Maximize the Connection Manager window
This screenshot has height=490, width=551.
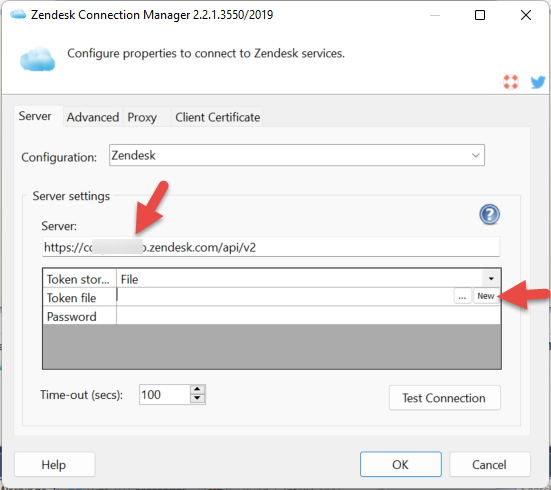(480, 15)
